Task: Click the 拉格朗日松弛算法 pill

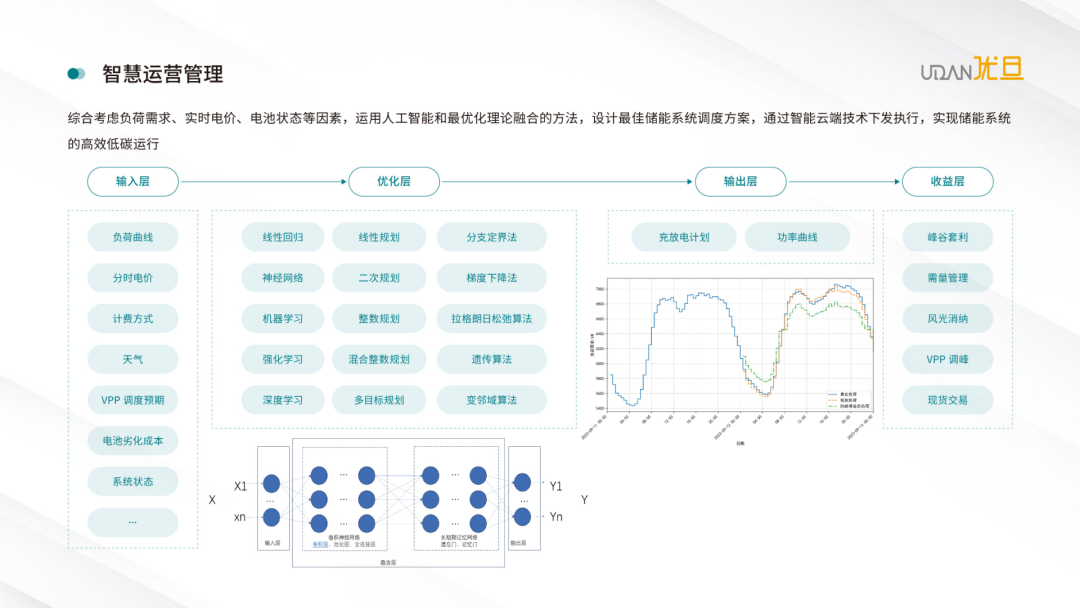Action: point(491,319)
